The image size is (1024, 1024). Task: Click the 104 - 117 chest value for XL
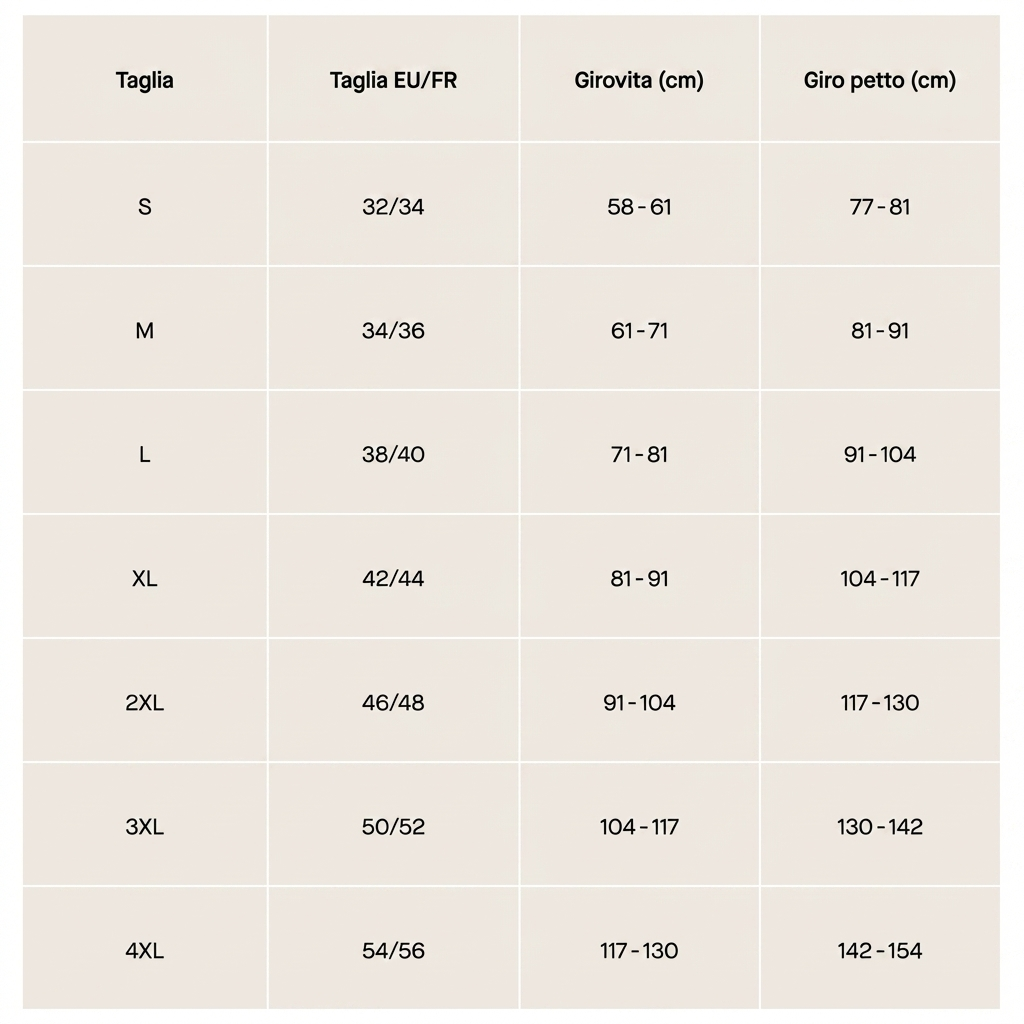point(879,579)
